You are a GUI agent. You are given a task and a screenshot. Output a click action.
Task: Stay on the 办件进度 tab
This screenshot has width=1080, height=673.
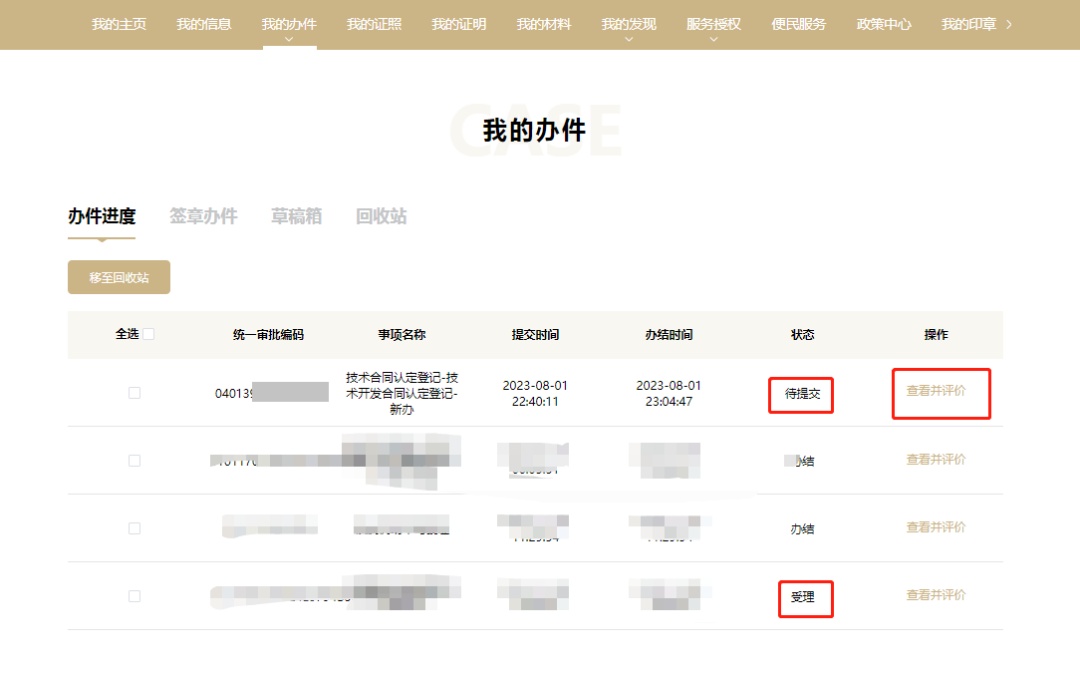(103, 215)
